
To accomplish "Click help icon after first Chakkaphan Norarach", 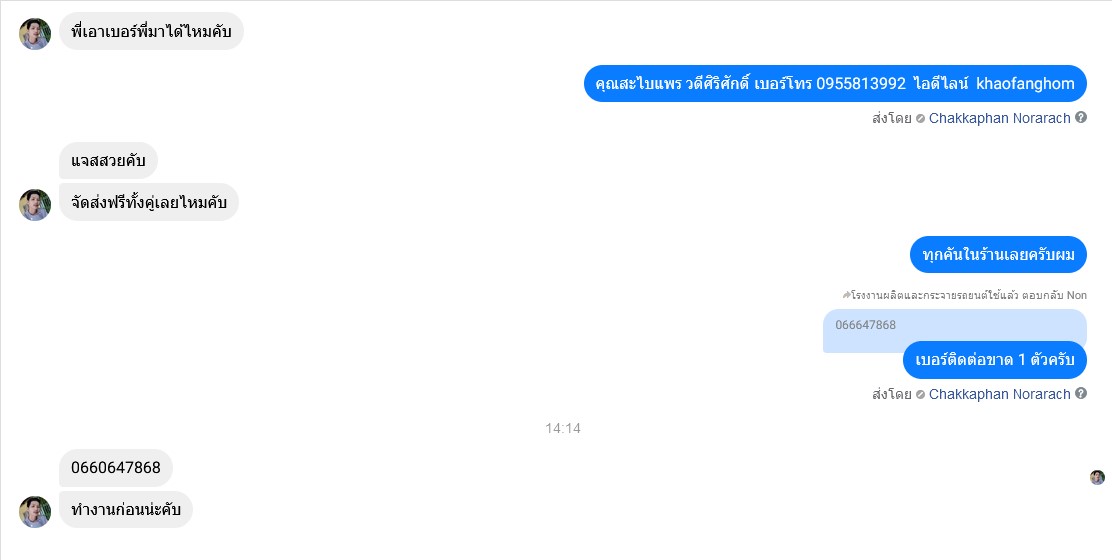I will point(1081,118).
